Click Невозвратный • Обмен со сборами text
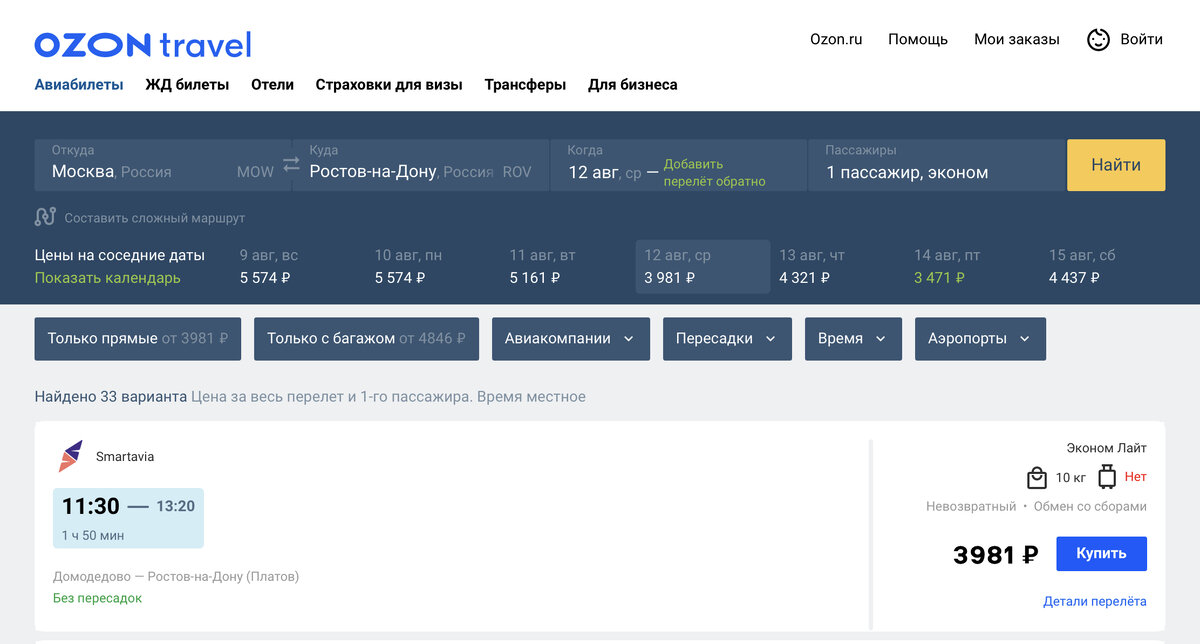This screenshot has width=1200, height=644. (x=1036, y=507)
